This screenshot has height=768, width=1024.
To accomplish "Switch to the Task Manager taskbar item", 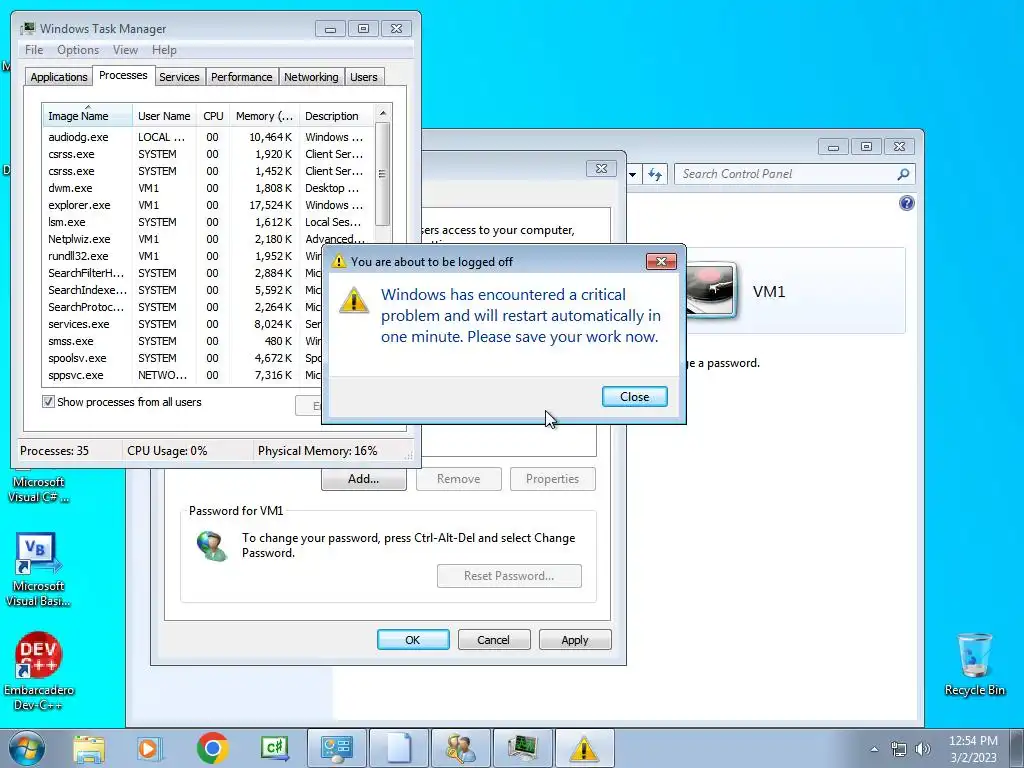I will [x=523, y=748].
